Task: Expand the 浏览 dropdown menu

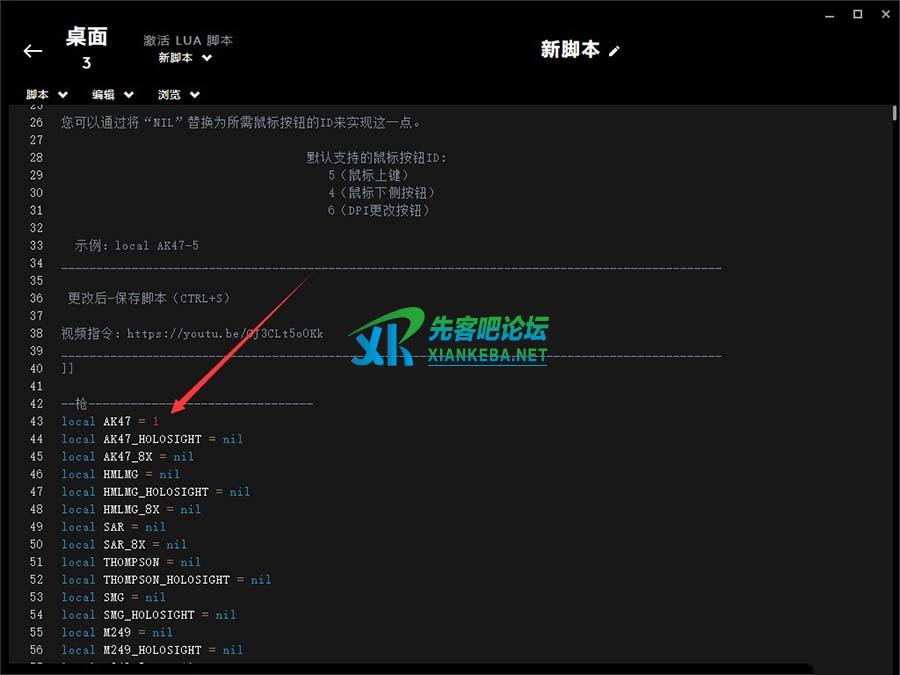Action: pos(179,95)
